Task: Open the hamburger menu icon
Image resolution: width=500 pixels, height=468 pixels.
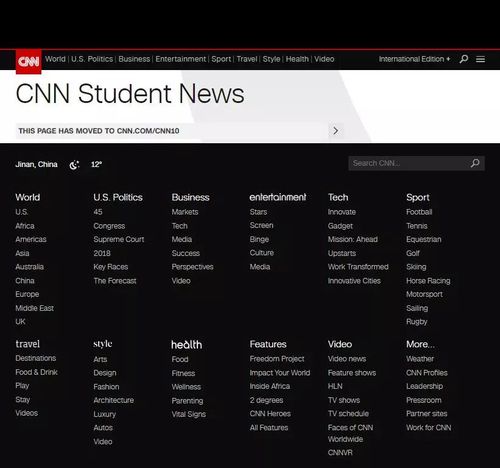Action: (x=480, y=59)
